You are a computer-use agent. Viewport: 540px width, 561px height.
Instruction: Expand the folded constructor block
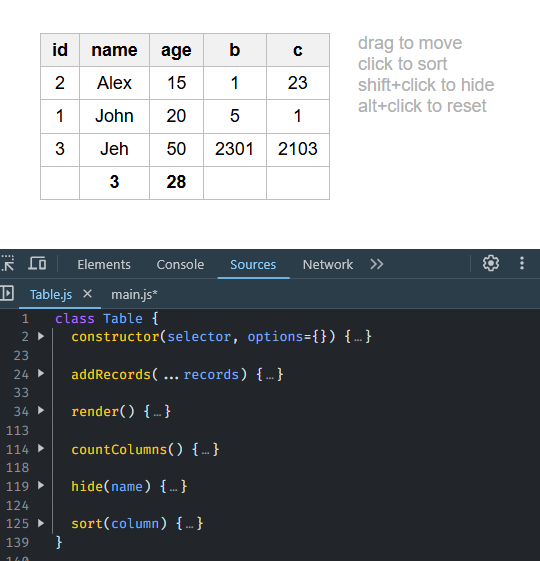pyautogui.click(x=41, y=336)
